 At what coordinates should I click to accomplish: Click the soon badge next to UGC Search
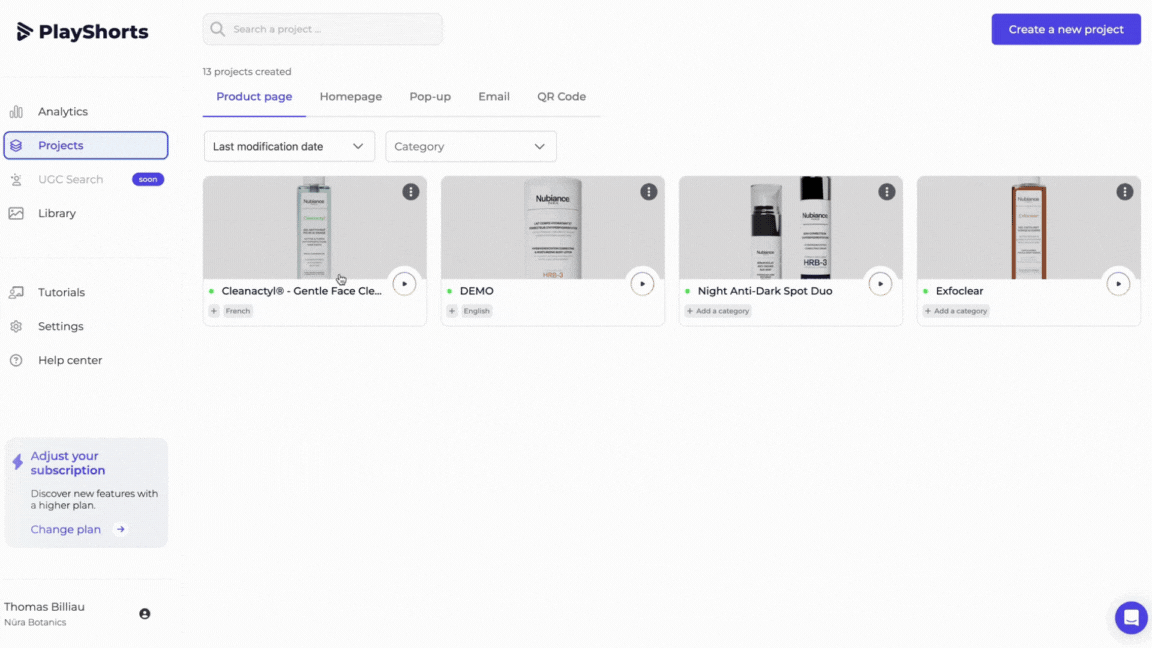148,179
